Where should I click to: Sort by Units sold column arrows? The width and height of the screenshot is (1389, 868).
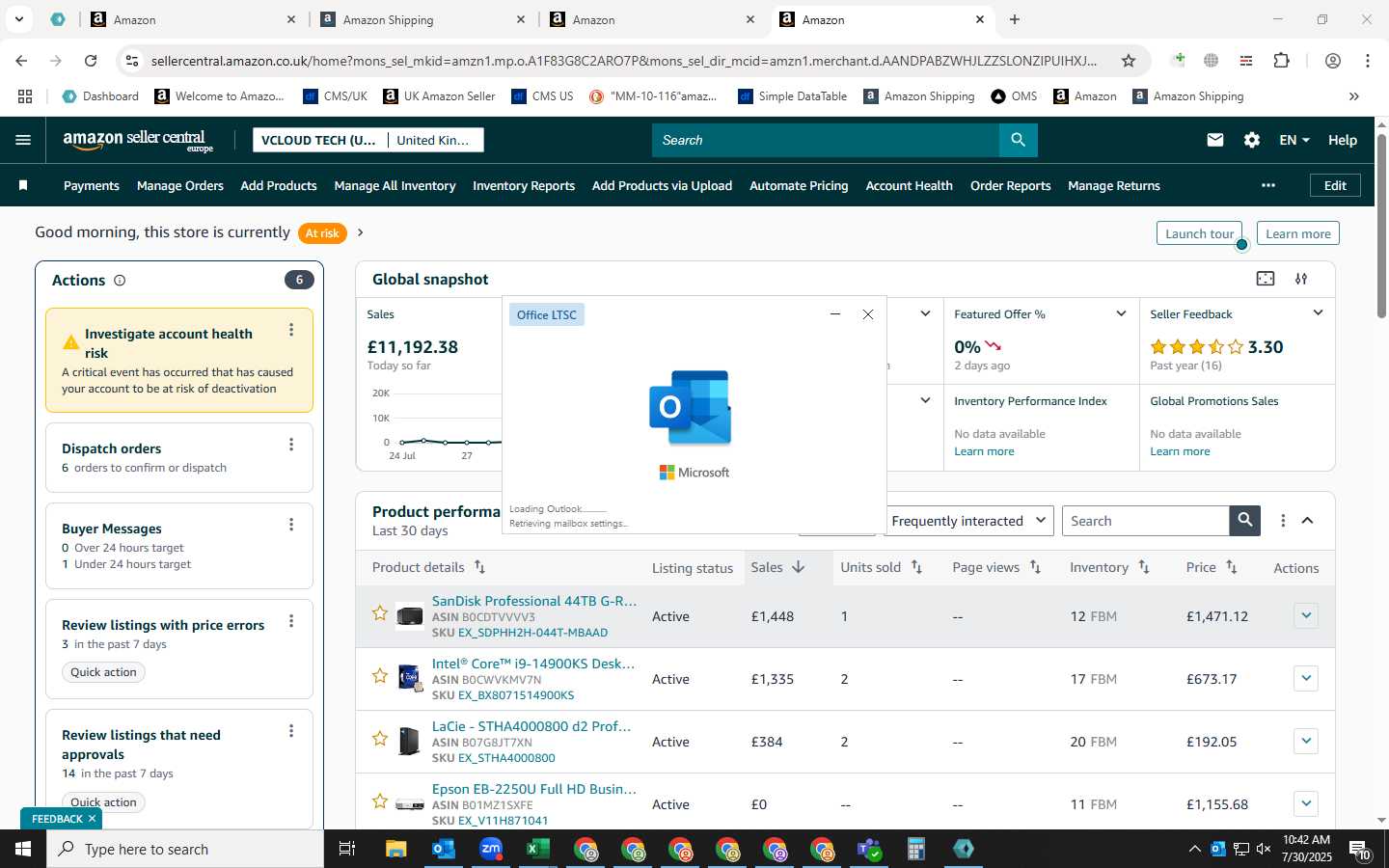tap(916, 567)
